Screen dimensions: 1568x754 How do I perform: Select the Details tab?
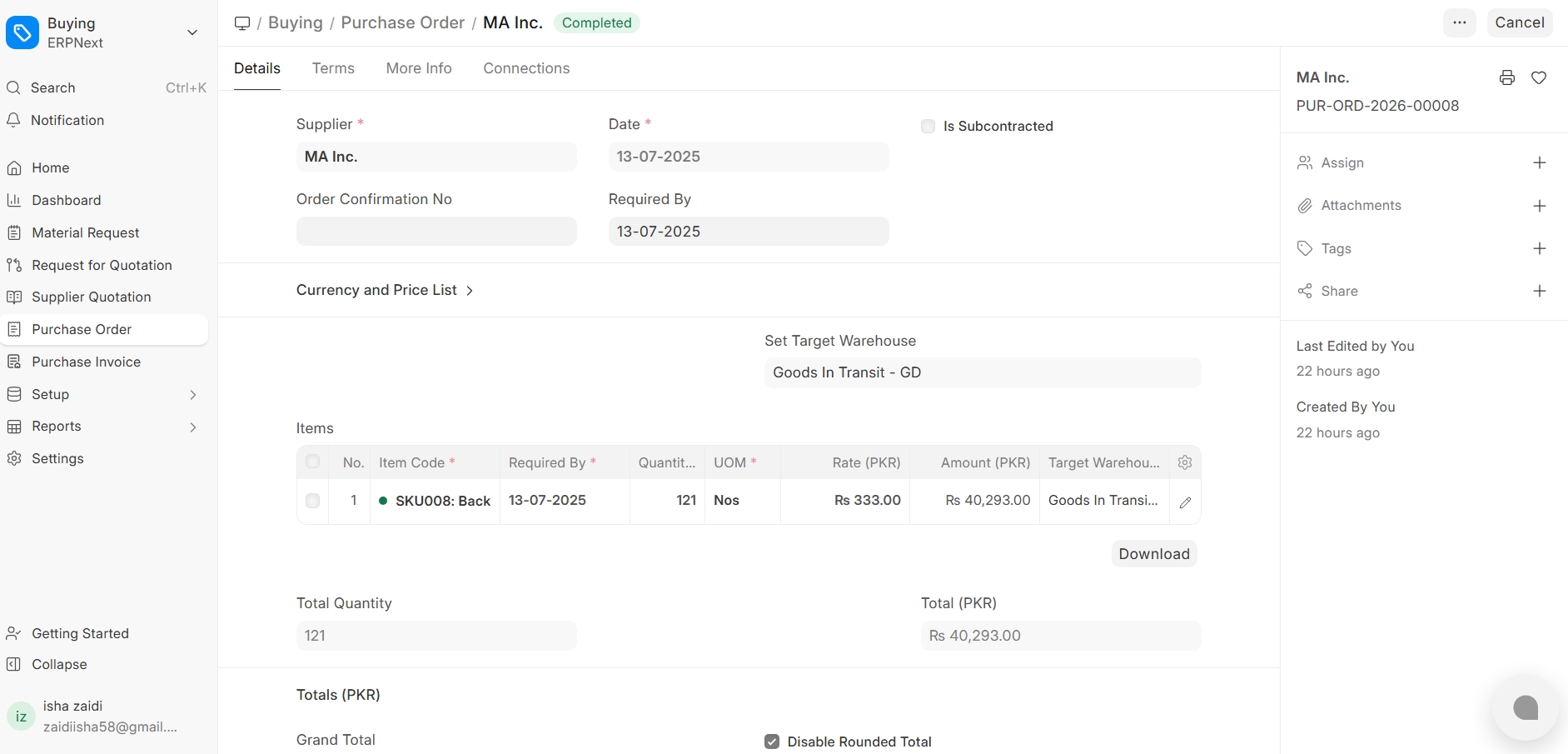[257, 68]
